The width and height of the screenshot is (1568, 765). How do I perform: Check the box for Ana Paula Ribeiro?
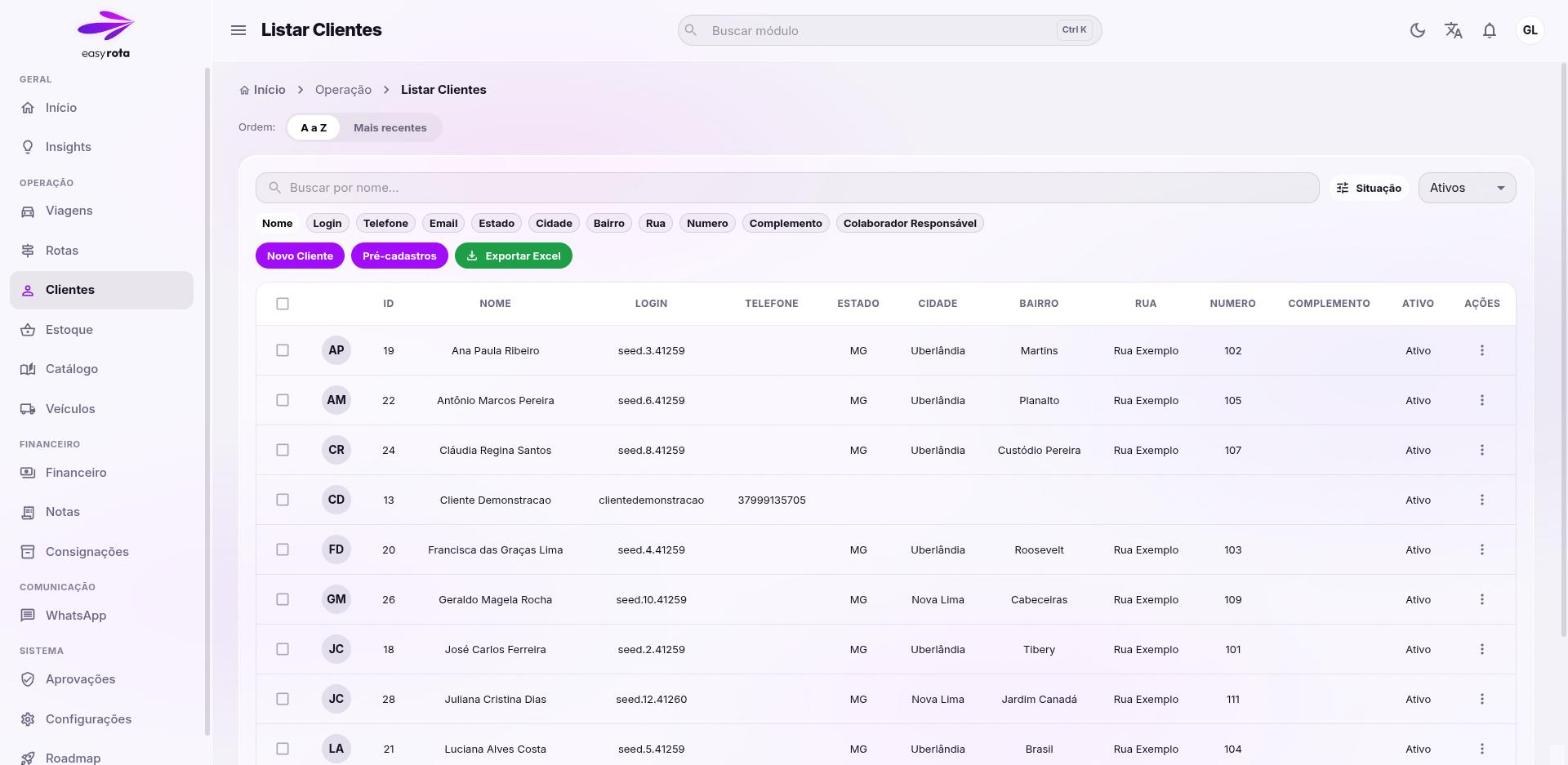pyautogui.click(x=282, y=350)
